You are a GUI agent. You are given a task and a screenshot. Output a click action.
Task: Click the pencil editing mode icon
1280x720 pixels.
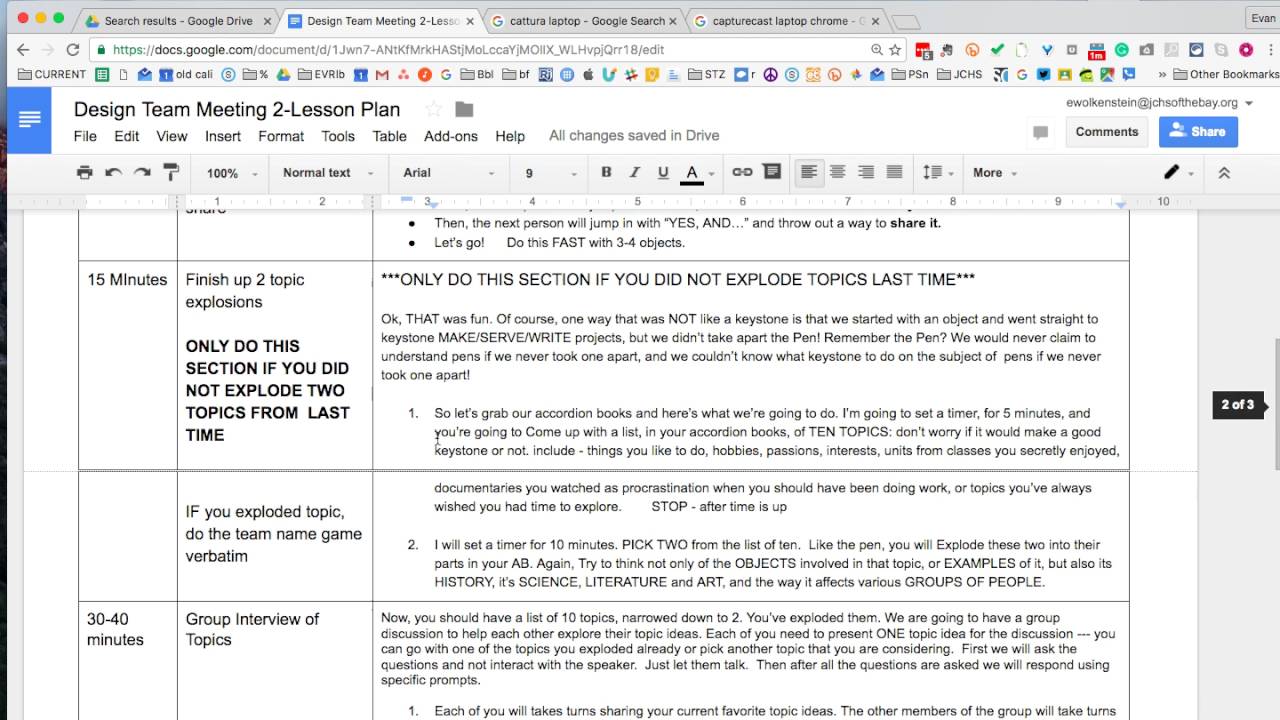pyautogui.click(x=1171, y=172)
